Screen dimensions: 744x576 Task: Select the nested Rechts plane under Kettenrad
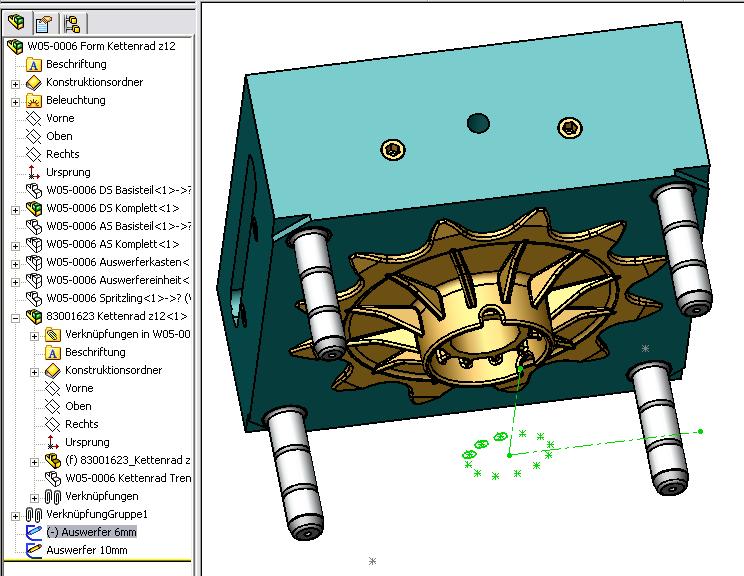pos(53,425)
